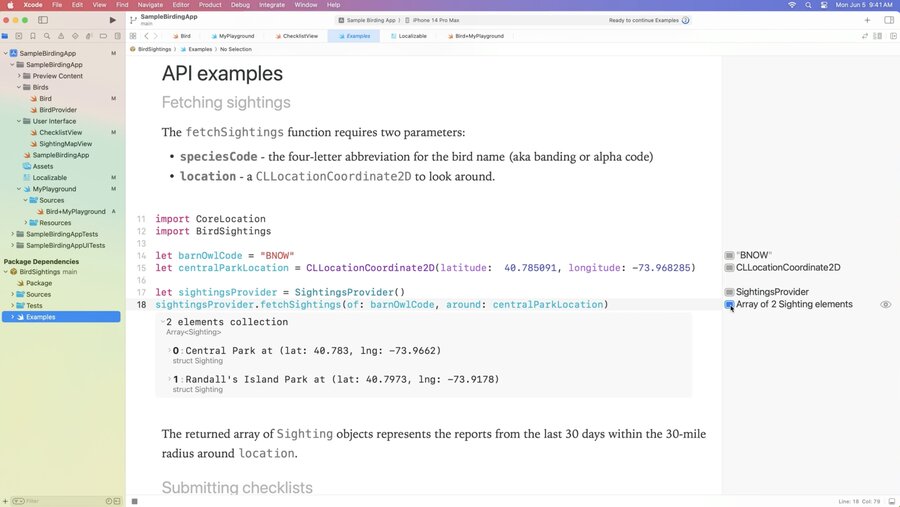
Task: Open the Source Control navigator icon
Action: (x=19, y=36)
